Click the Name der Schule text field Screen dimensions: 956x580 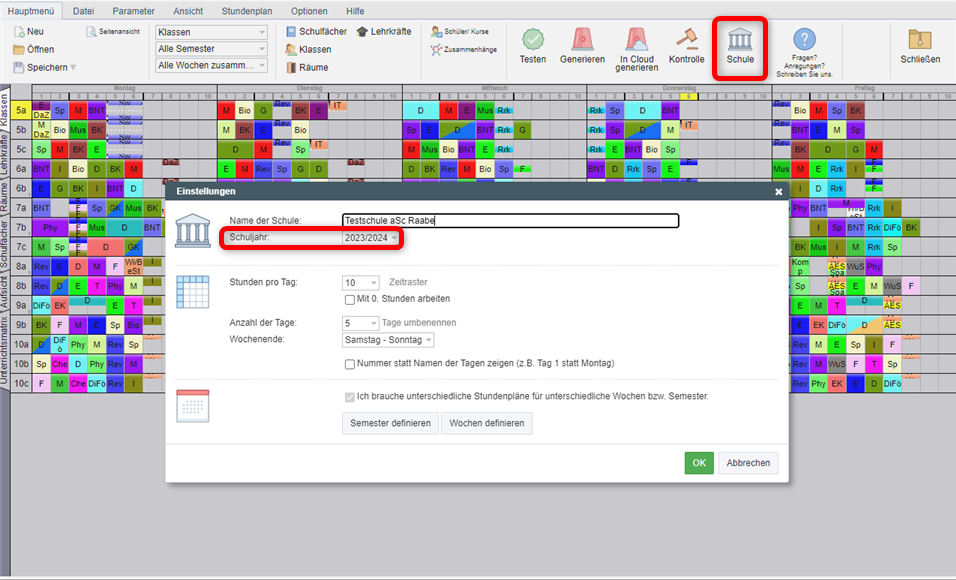(x=509, y=221)
